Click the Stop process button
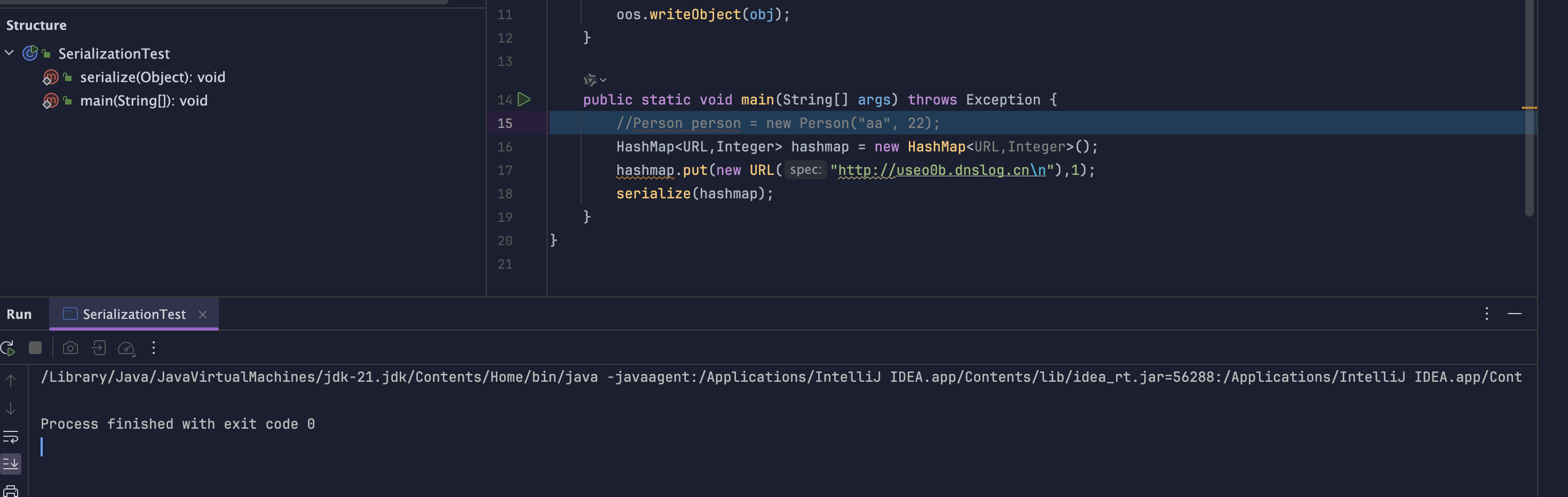This screenshot has height=497, width=1568. coord(35,348)
